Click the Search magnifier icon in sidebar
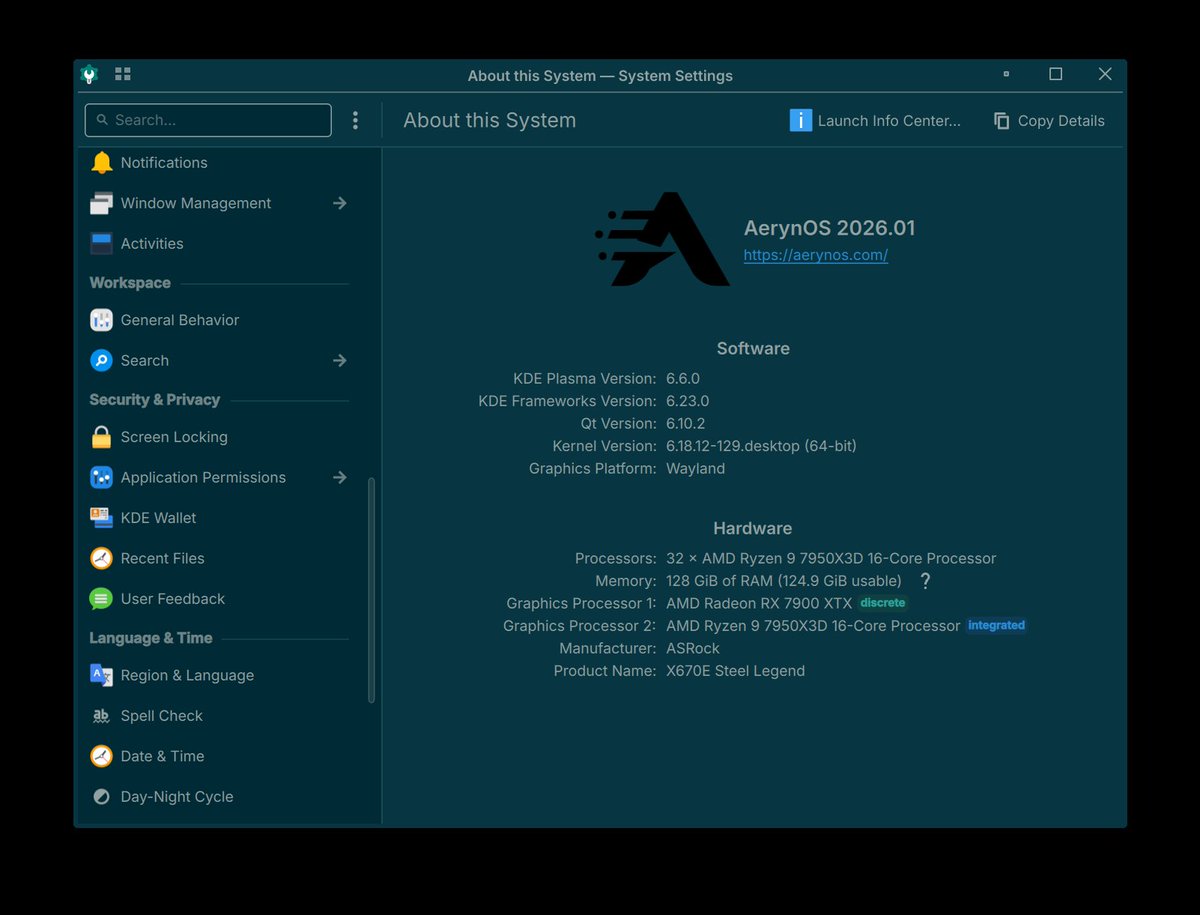The image size is (1200, 915). point(101,360)
